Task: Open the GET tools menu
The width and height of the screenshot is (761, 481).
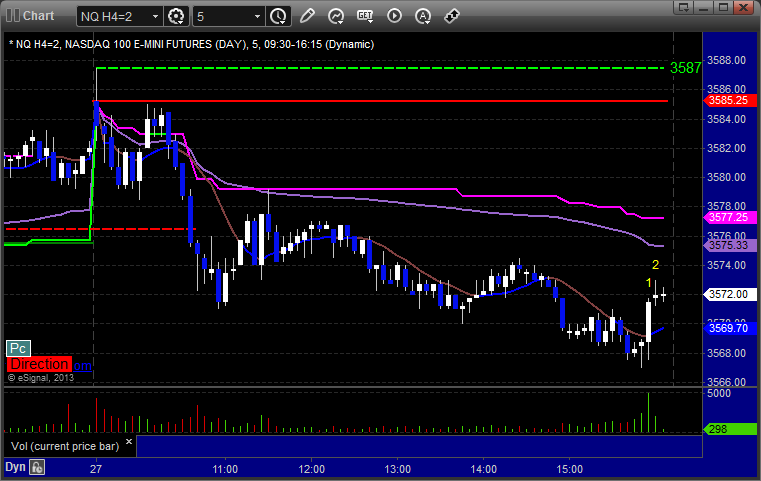Action: pos(365,16)
